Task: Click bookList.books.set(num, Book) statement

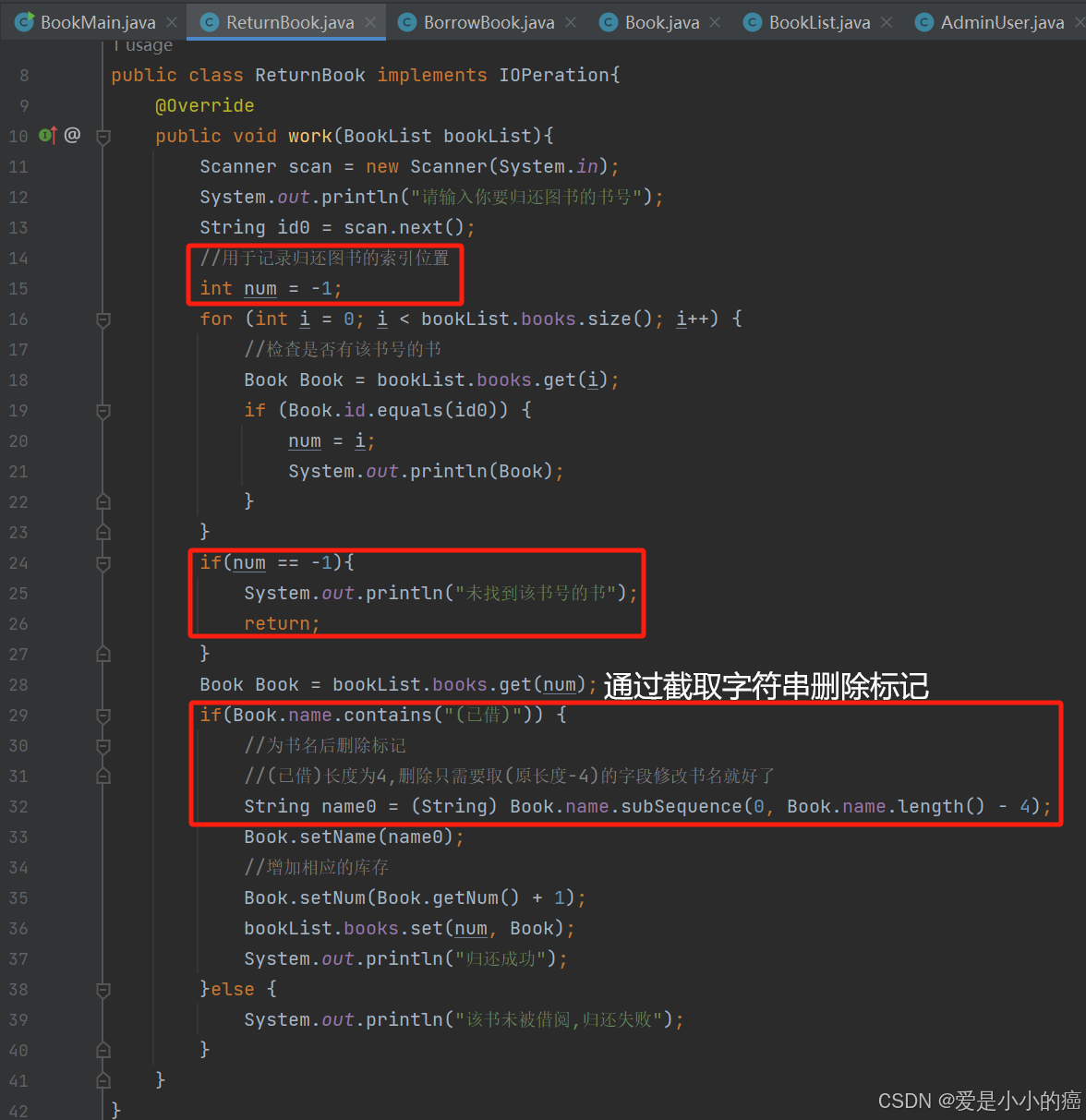Action: [x=409, y=929]
